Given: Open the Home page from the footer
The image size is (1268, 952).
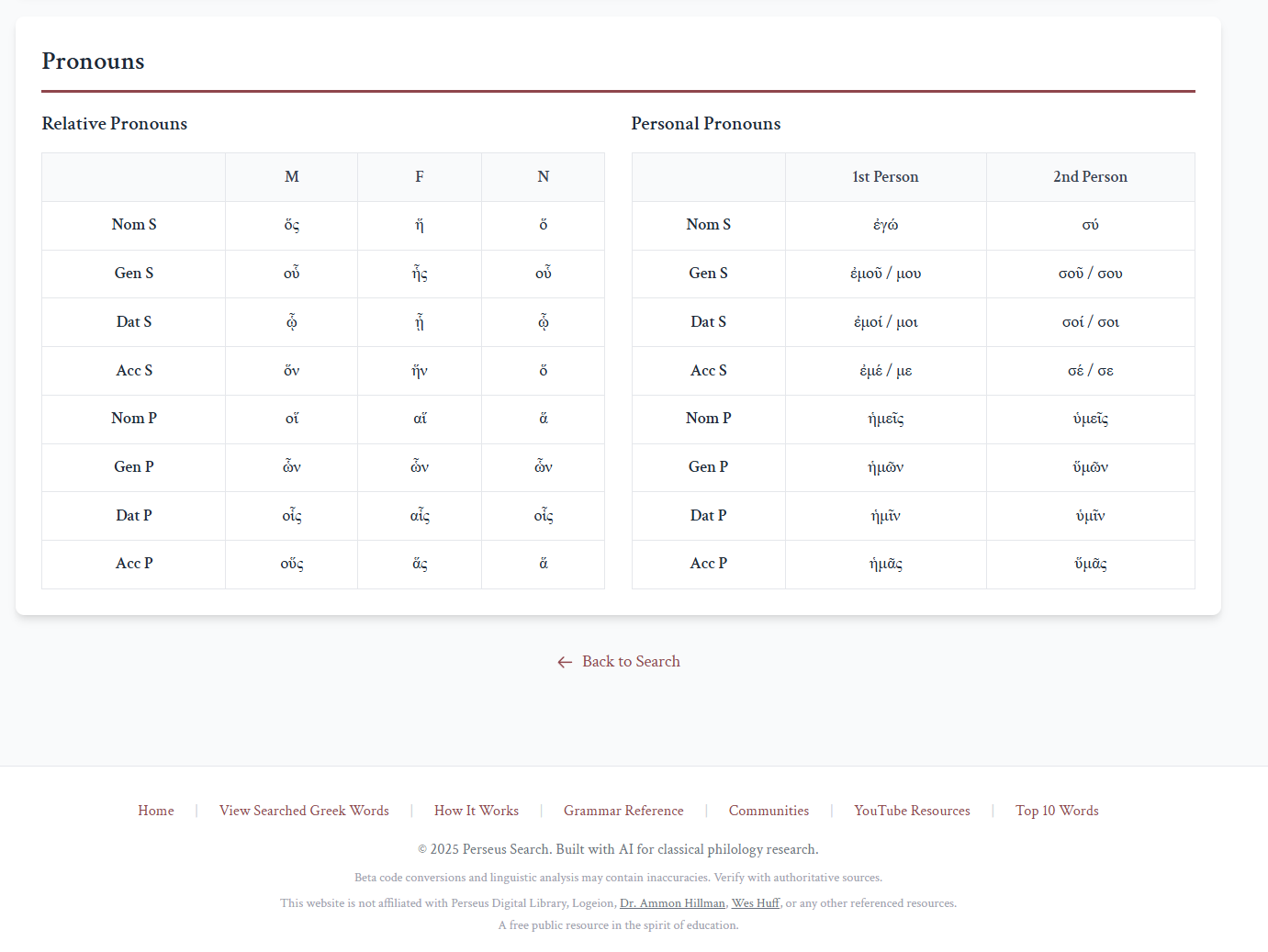Looking at the screenshot, I should pos(156,811).
